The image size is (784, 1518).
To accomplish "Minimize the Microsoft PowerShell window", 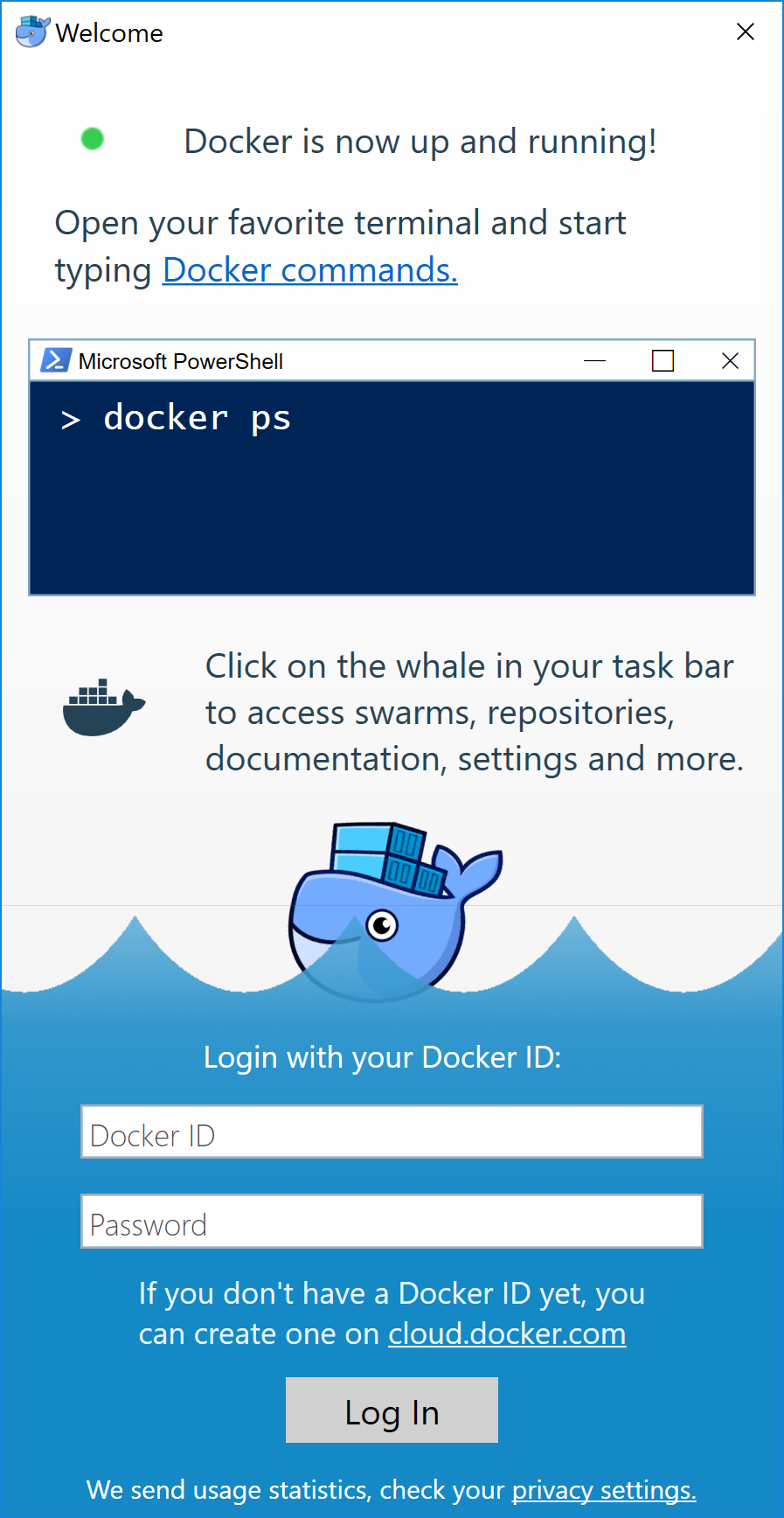I will coord(594,360).
